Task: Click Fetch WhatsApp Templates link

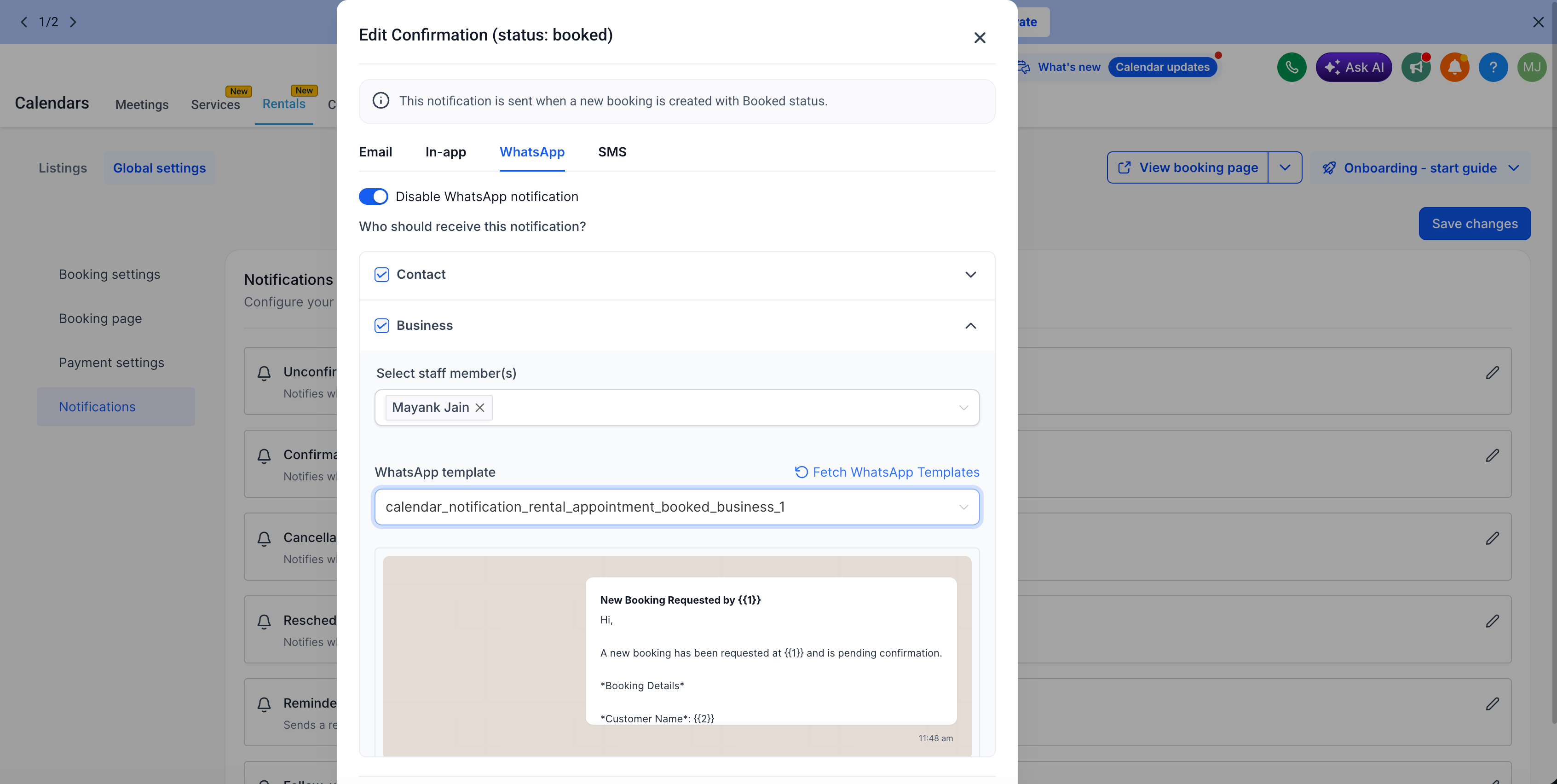Action: (887, 472)
